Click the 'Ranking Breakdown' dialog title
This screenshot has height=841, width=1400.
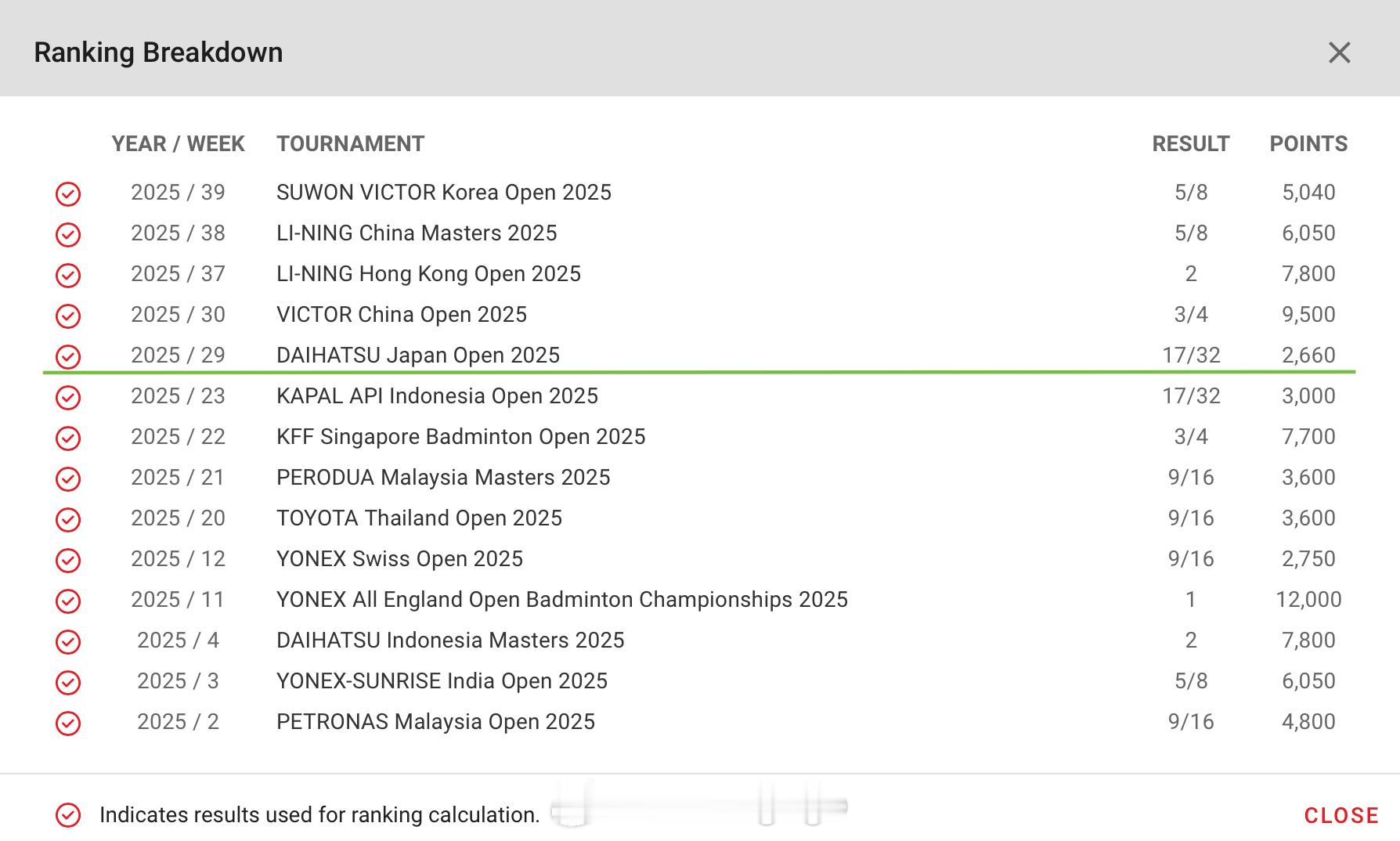coord(158,52)
